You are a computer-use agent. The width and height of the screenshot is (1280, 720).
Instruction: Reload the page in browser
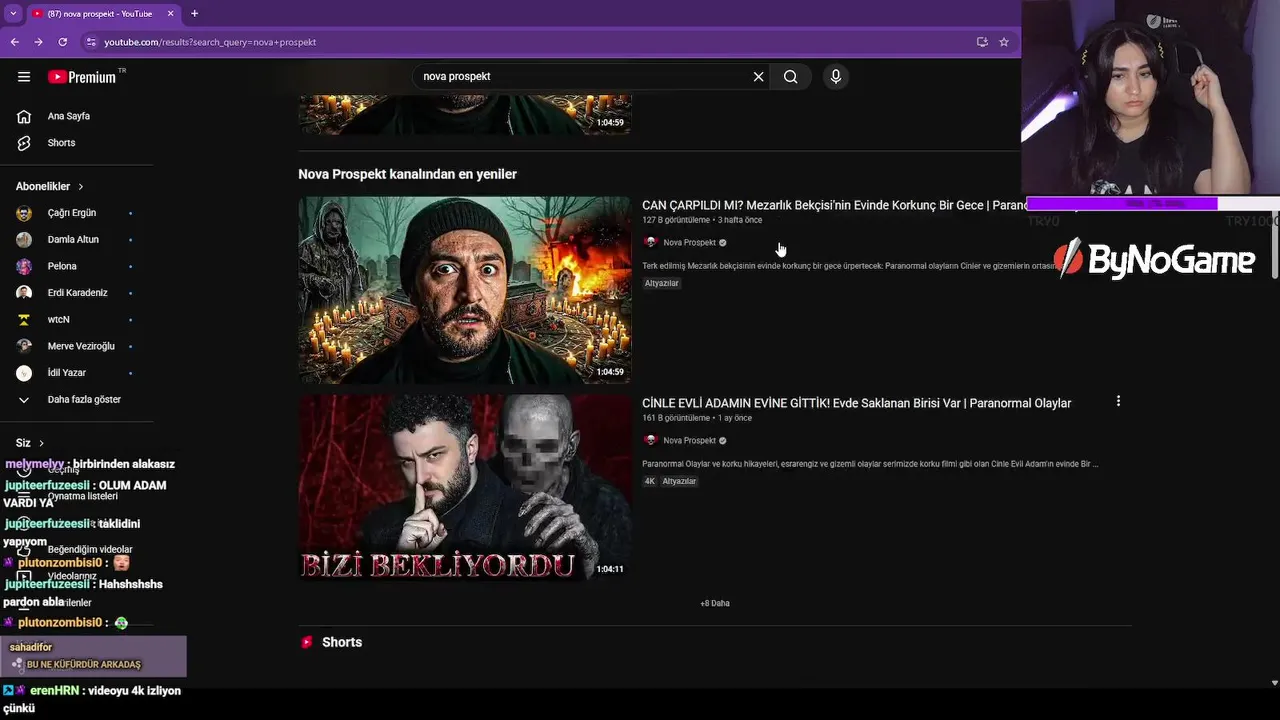62,42
